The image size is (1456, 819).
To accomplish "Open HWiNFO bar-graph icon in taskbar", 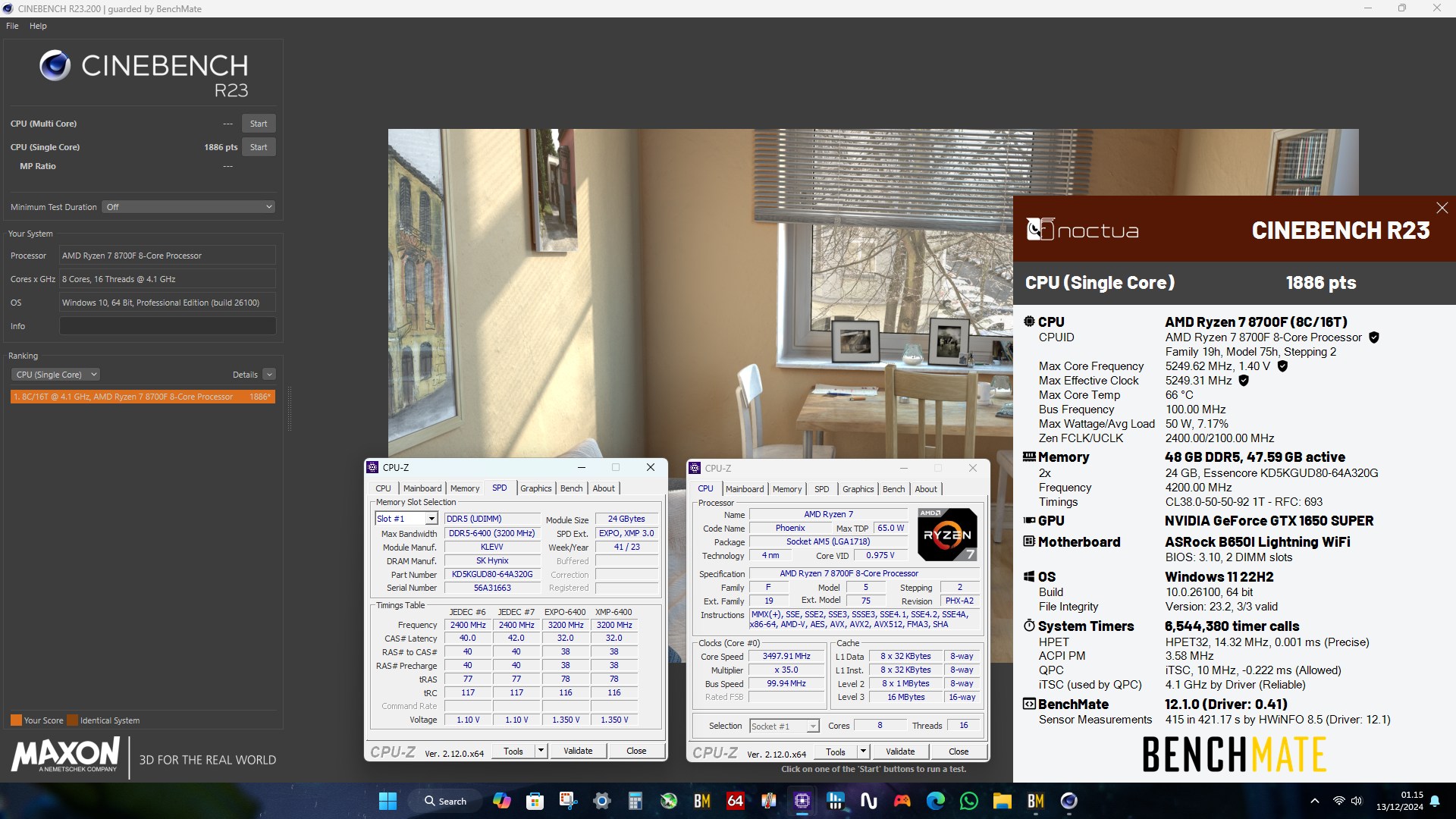I will click(x=835, y=801).
